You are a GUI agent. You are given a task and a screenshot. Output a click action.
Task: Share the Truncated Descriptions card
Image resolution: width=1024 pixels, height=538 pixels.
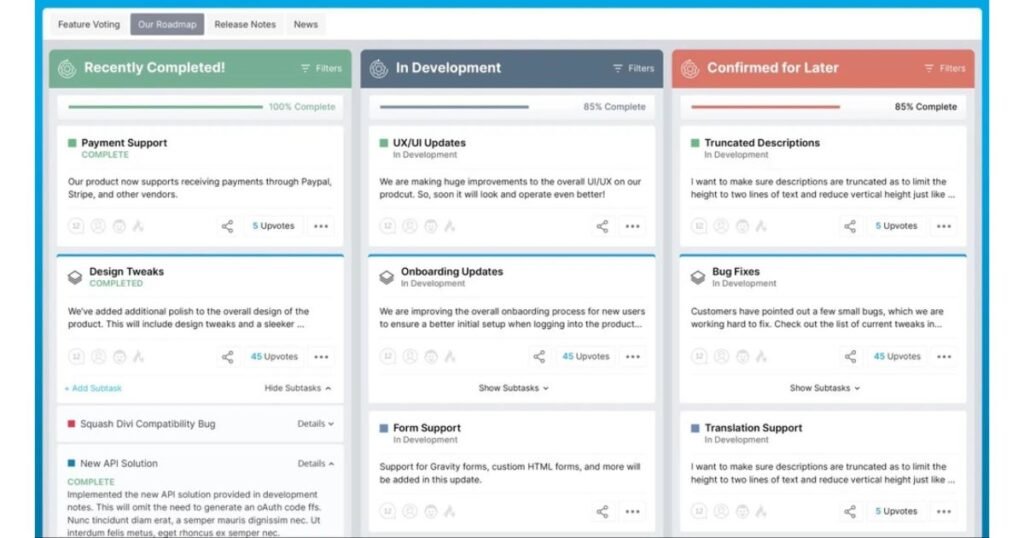[850, 226]
